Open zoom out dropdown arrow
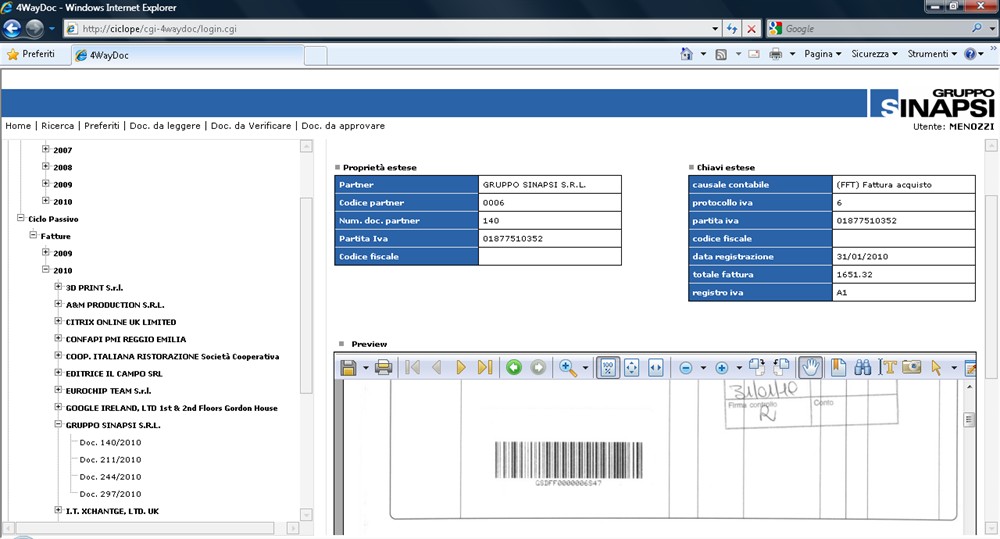The height and width of the screenshot is (539, 1000). (x=703, y=368)
